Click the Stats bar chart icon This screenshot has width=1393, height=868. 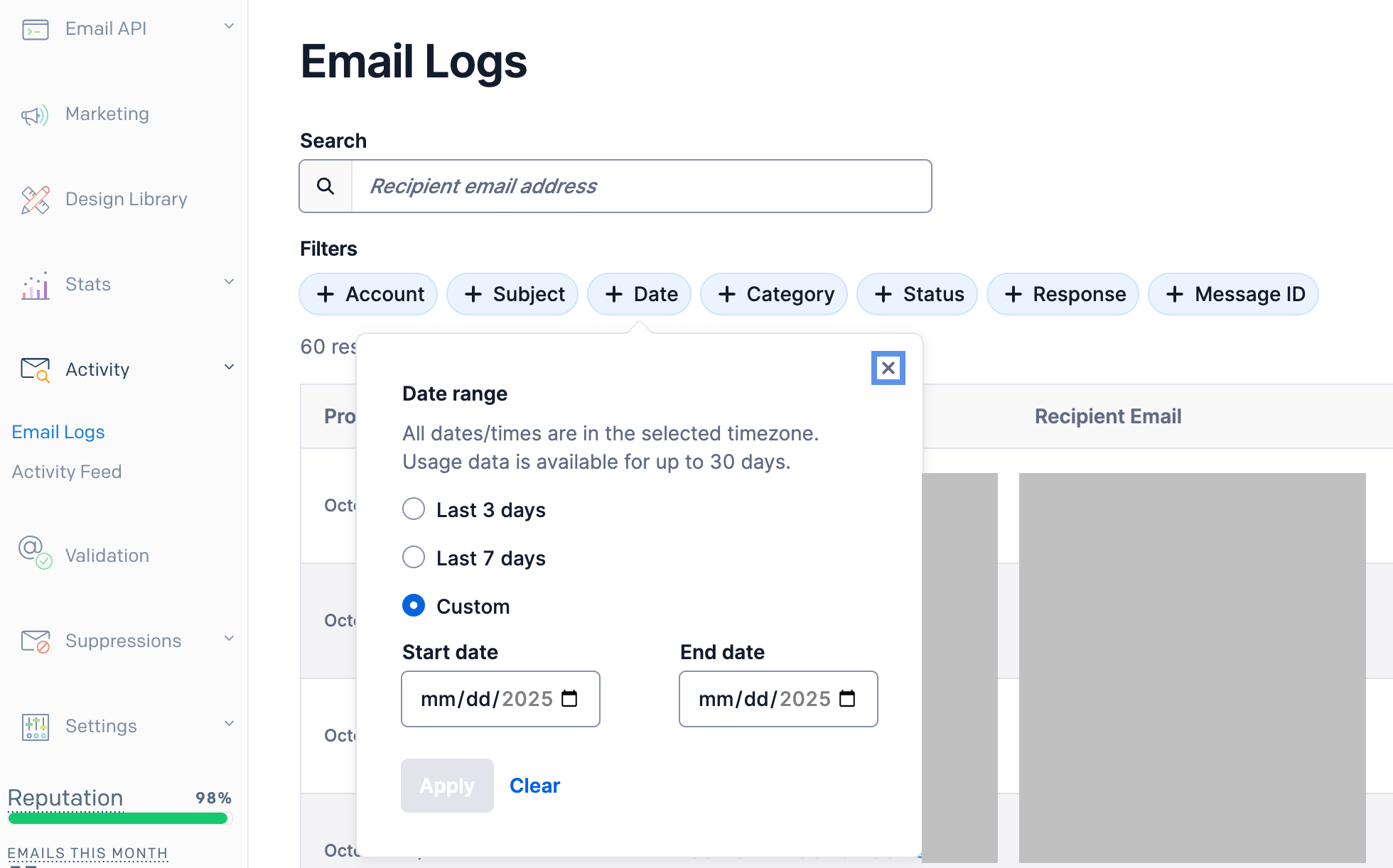[35, 286]
